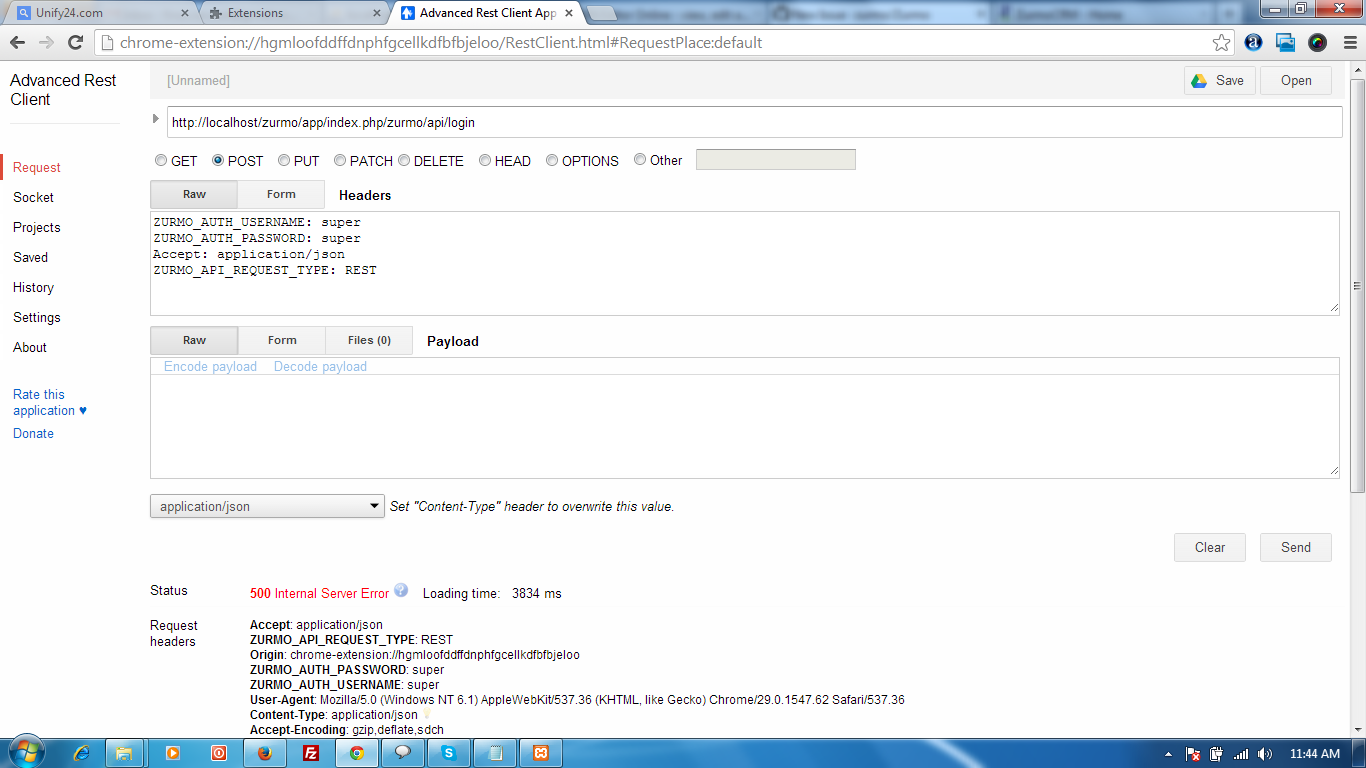Expand URL details triangle beside URL field
The width and height of the screenshot is (1366, 768).
coord(155,119)
